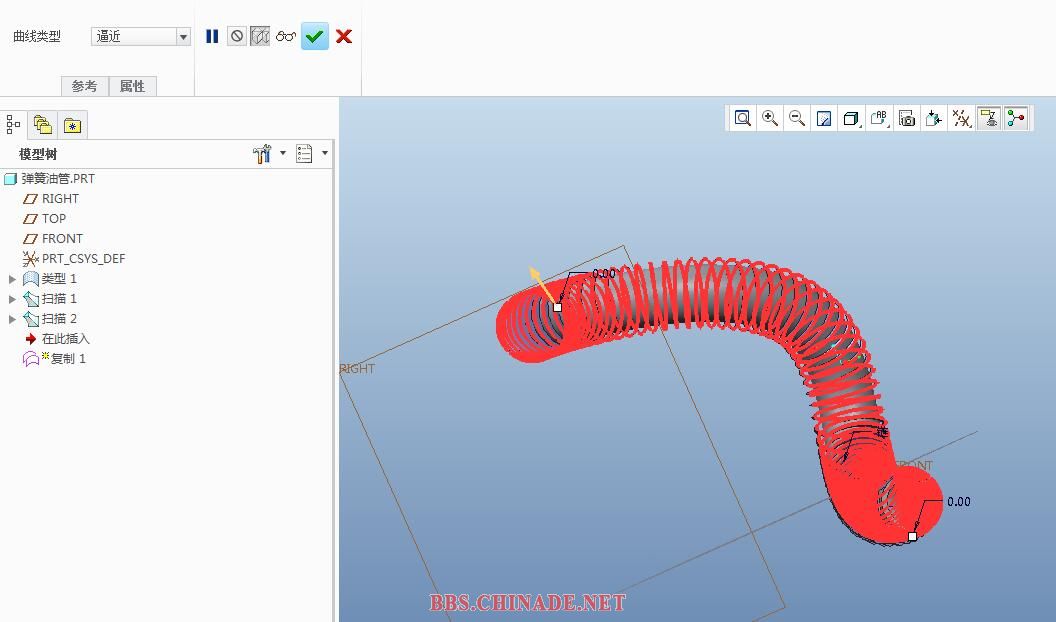Click the Zoom In icon
This screenshot has height=622, width=1056.
pos(770,118)
